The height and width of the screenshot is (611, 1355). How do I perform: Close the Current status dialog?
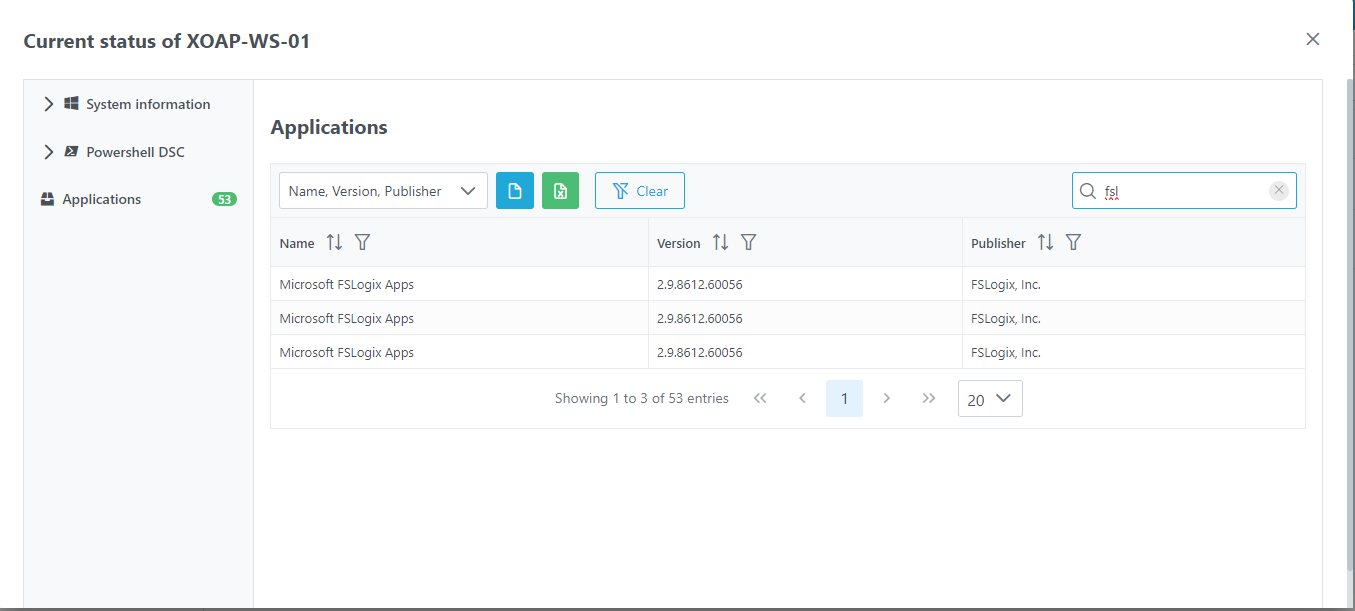1313,39
